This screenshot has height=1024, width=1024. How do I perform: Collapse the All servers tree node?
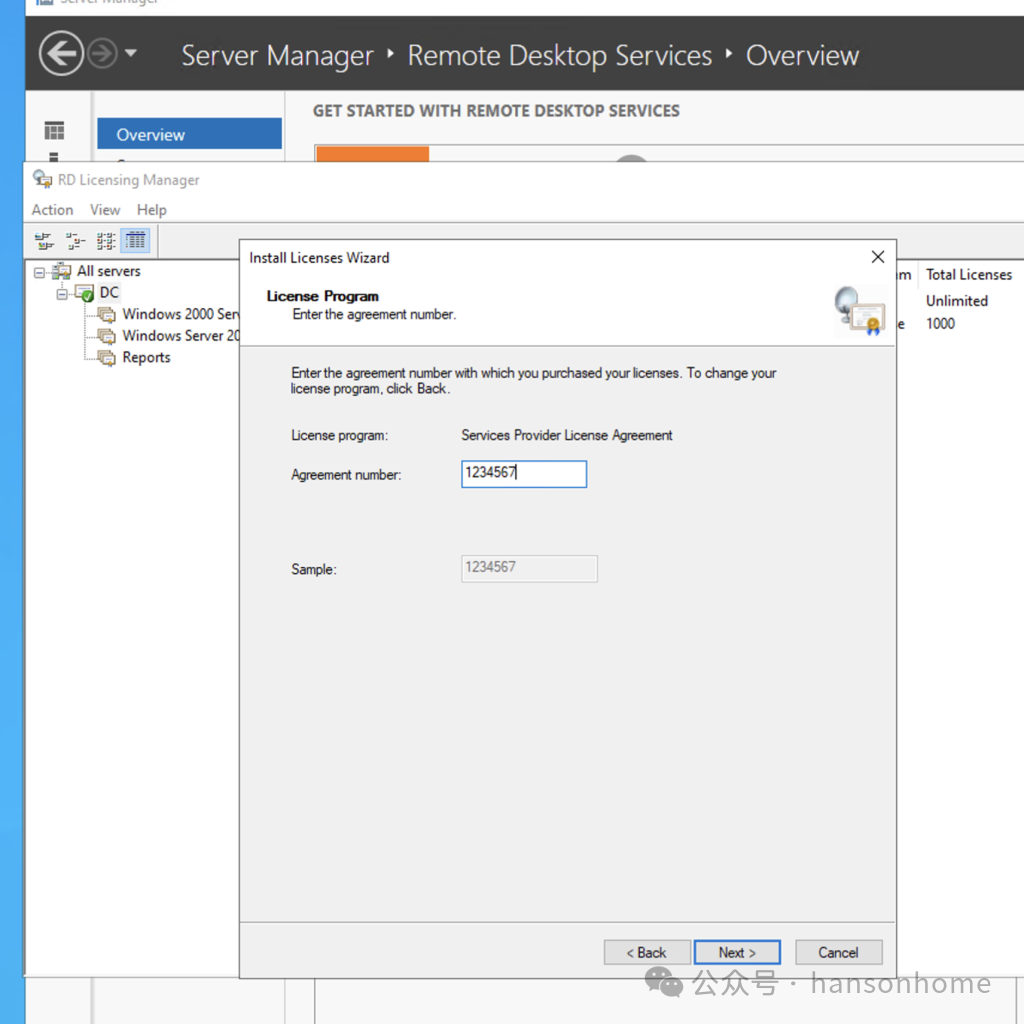coord(39,271)
